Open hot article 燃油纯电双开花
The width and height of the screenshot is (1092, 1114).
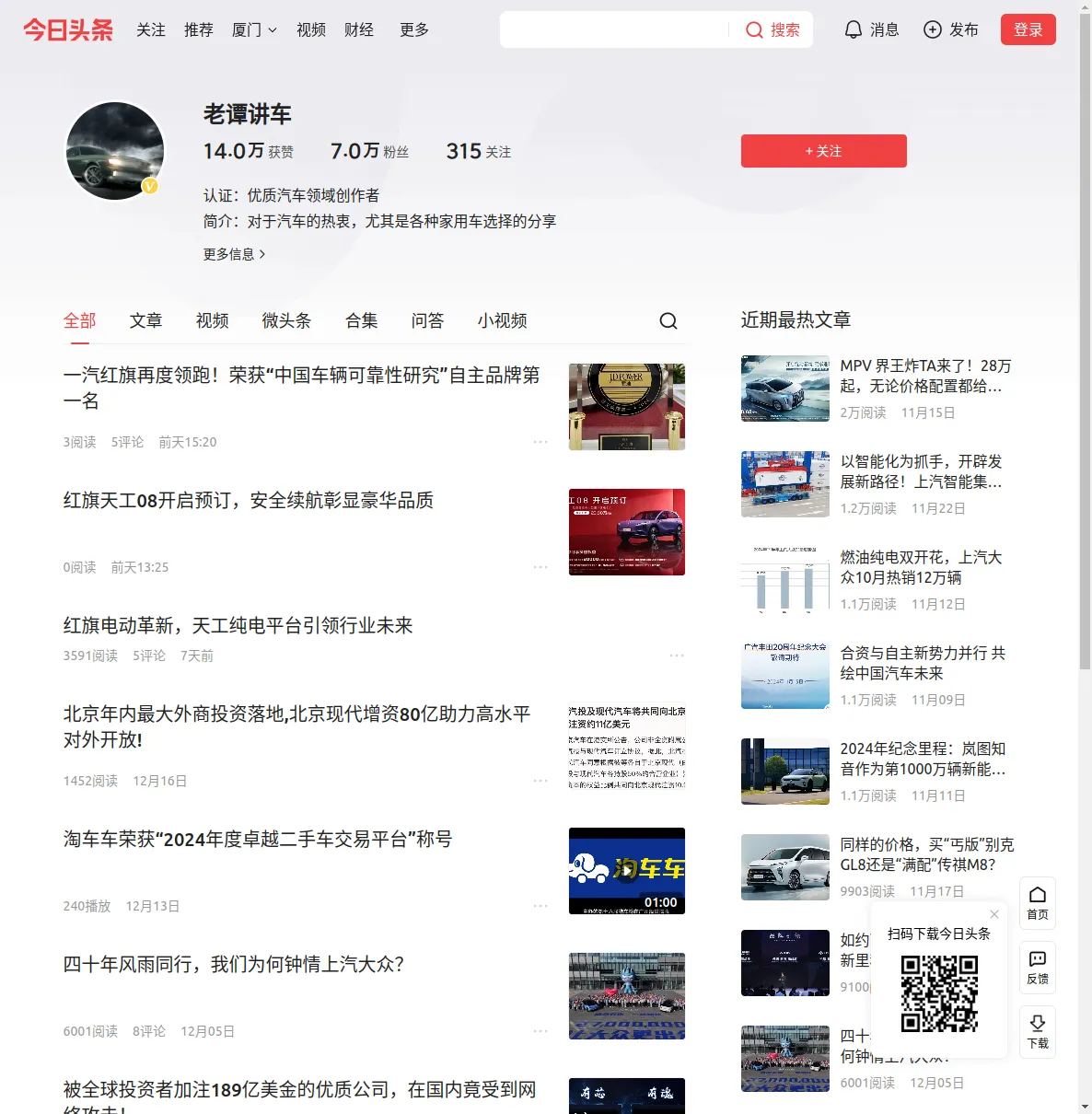tap(922, 567)
